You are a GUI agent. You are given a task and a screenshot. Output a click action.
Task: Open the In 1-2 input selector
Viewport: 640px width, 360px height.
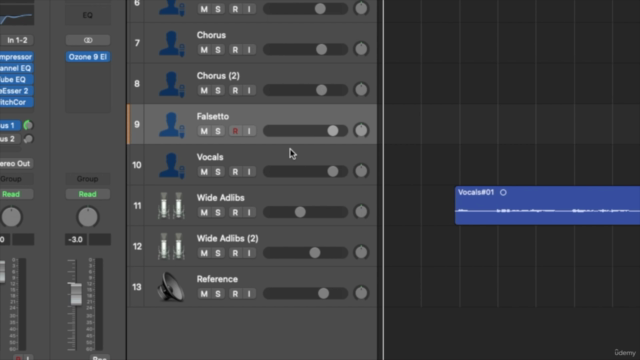click(17, 40)
